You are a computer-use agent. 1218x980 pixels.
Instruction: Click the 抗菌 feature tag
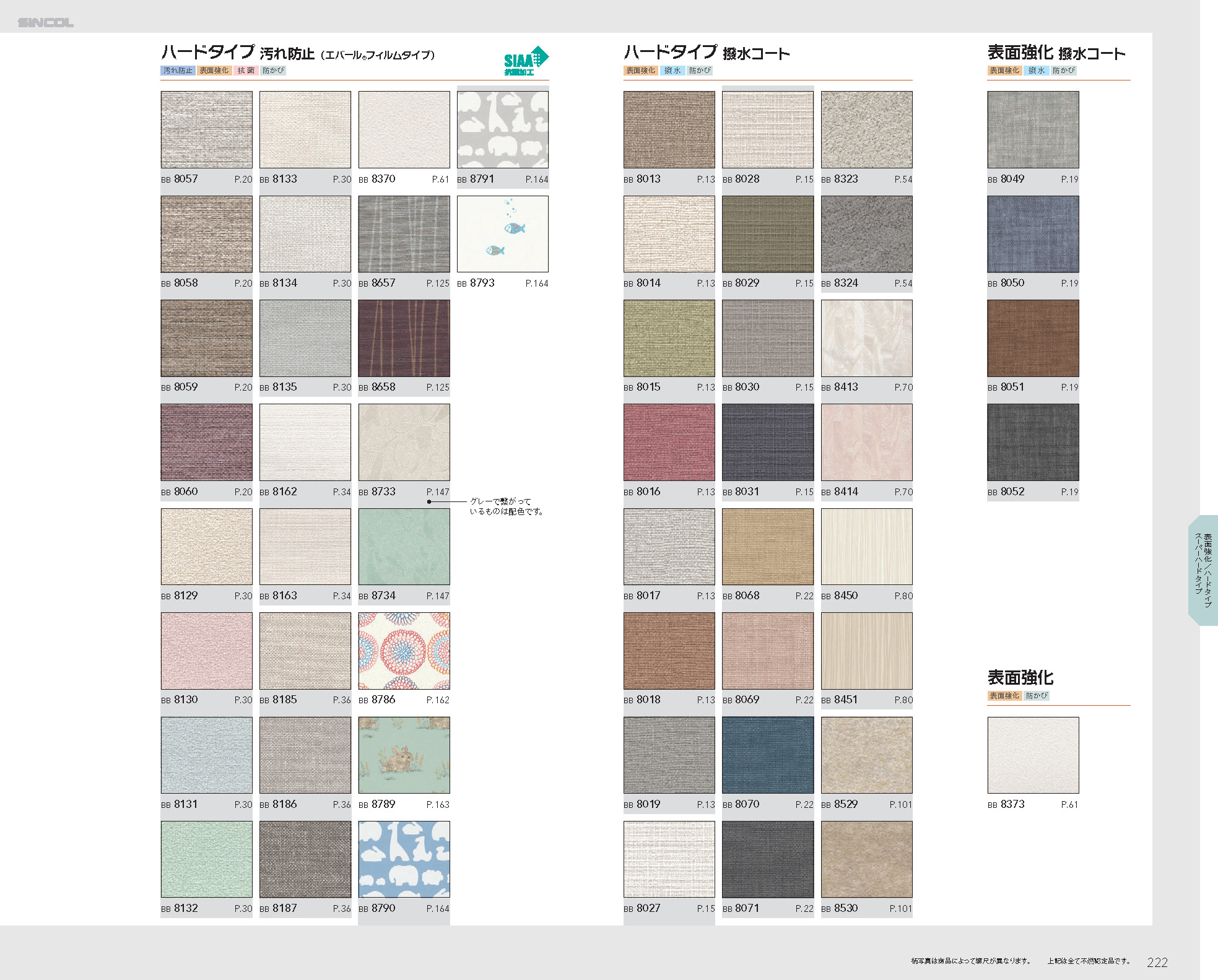pos(246,71)
